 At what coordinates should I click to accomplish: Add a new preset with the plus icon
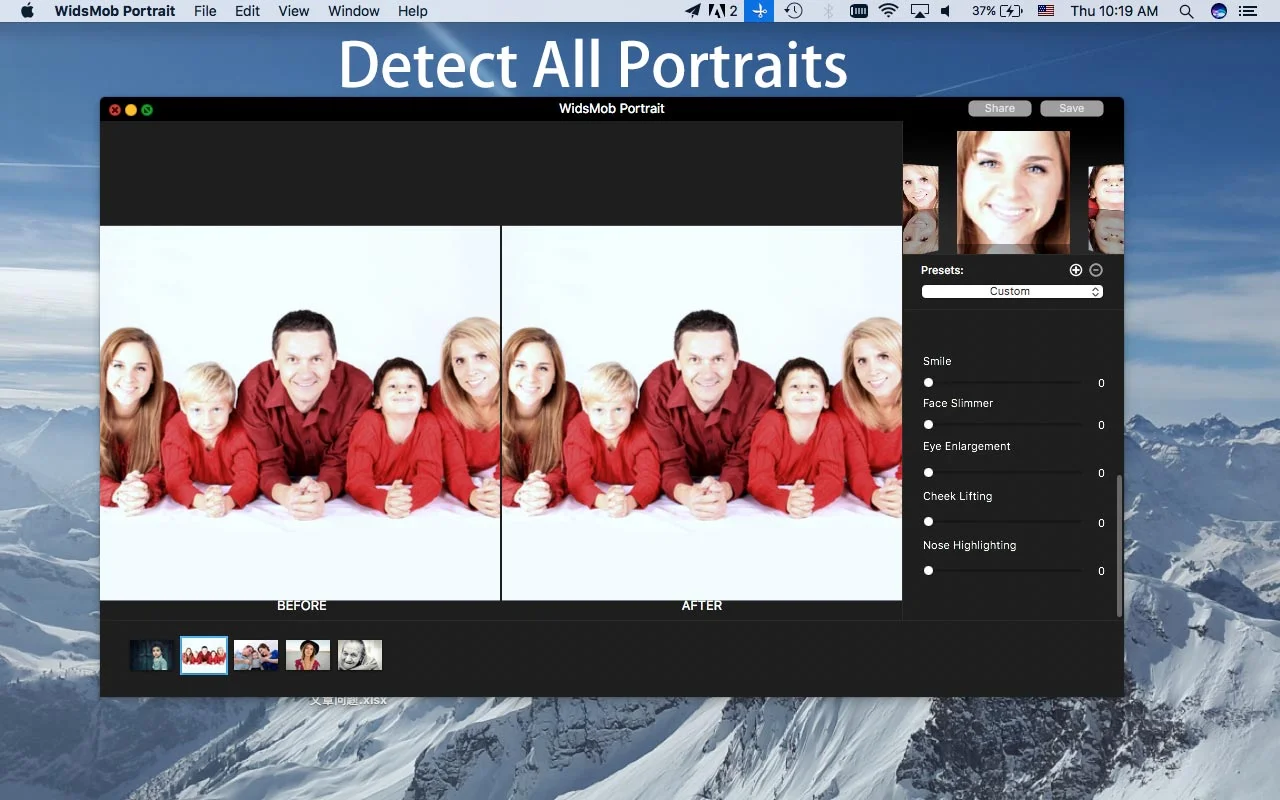[x=1076, y=269]
